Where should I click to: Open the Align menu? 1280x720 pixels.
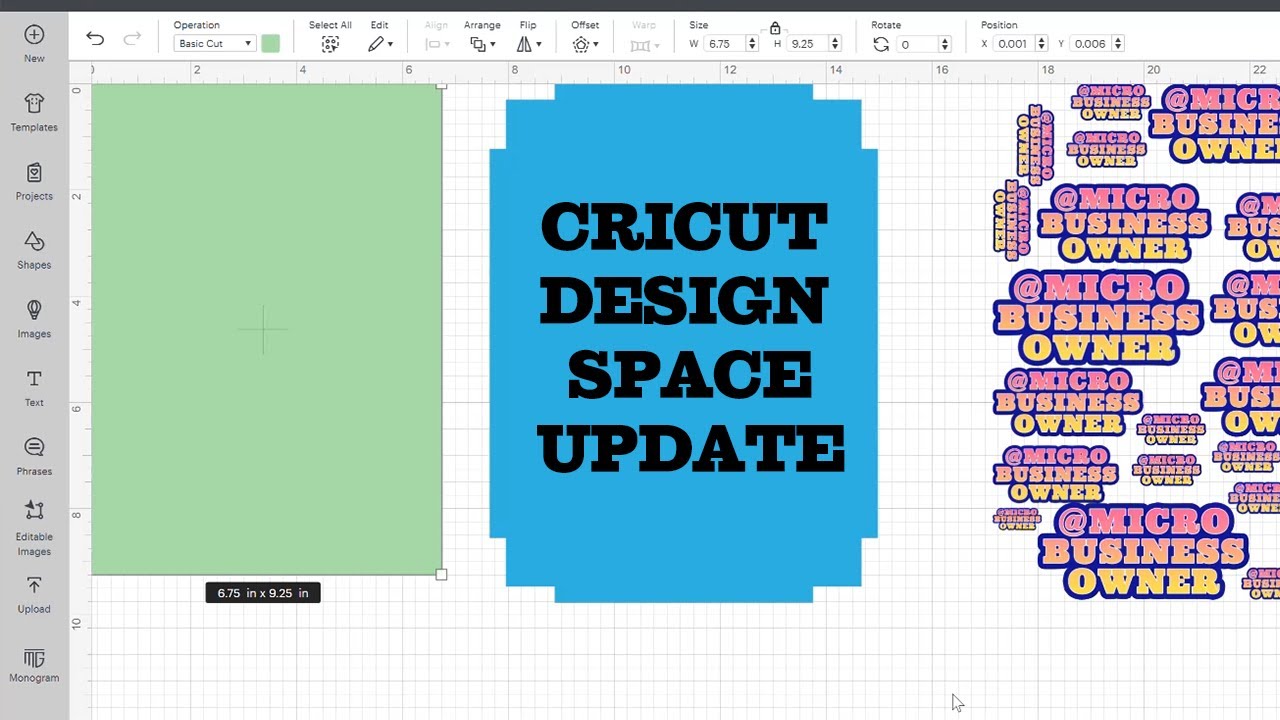pos(437,44)
